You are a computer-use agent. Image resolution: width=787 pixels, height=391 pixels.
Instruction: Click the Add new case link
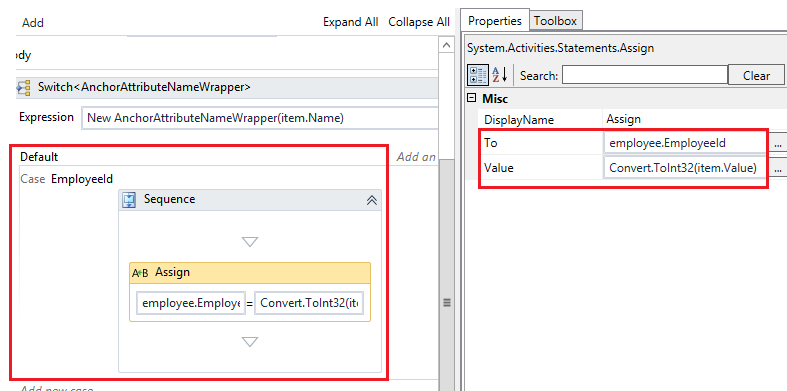(x=56, y=388)
